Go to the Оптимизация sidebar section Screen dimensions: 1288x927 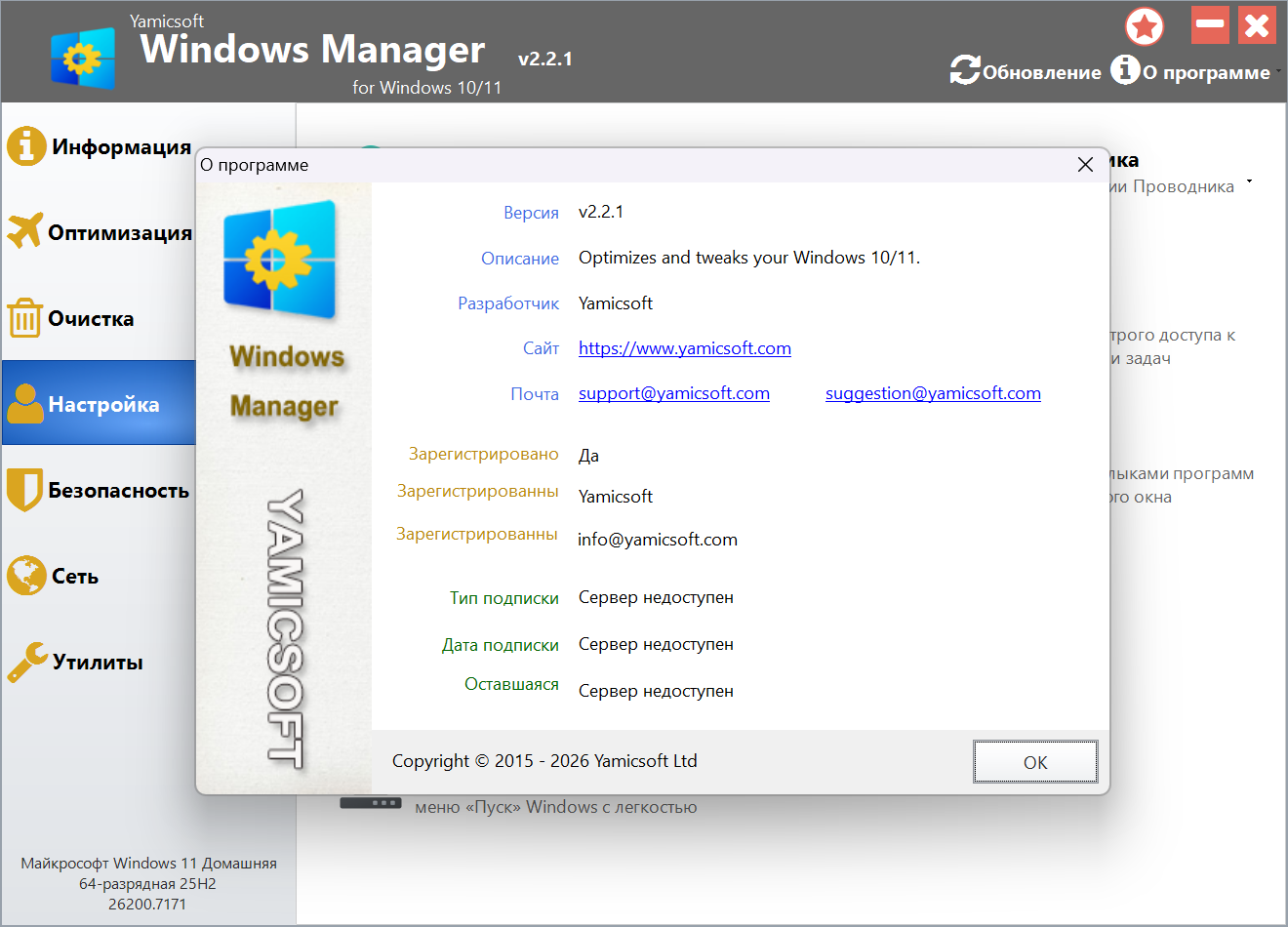(99, 232)
